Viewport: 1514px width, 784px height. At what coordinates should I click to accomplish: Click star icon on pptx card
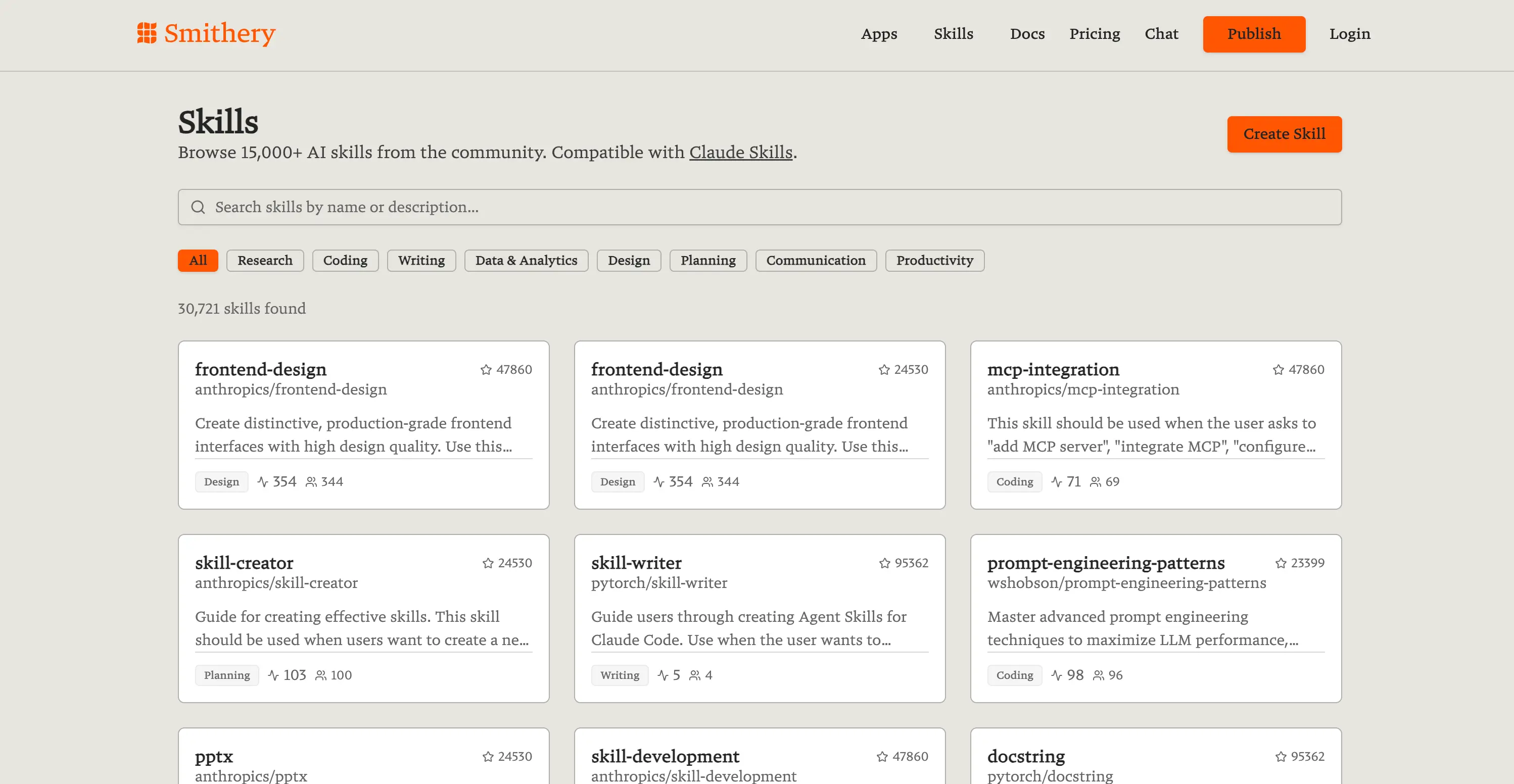488,756
